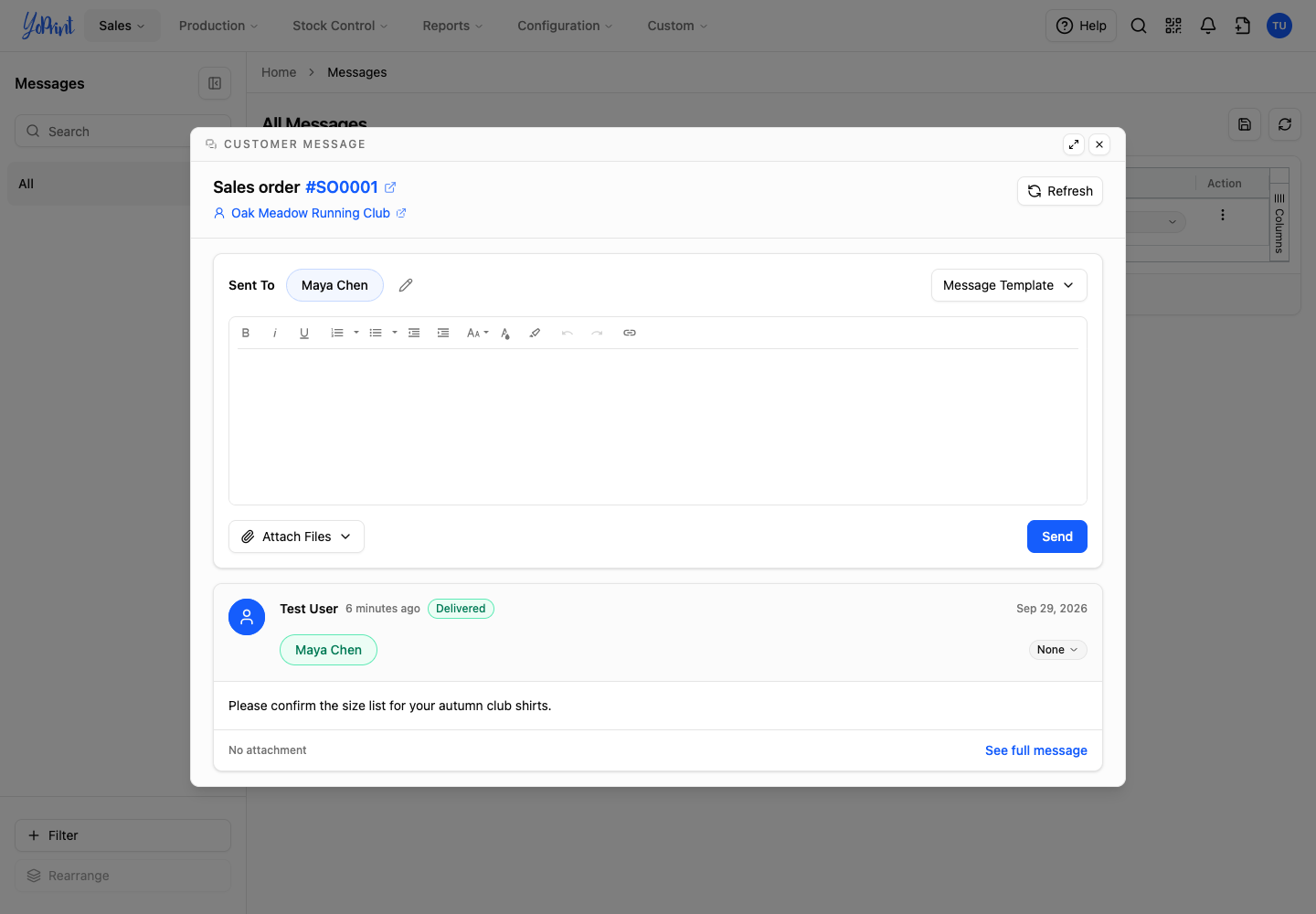Toggle italic formatting in the message editor

coord(275,333)
